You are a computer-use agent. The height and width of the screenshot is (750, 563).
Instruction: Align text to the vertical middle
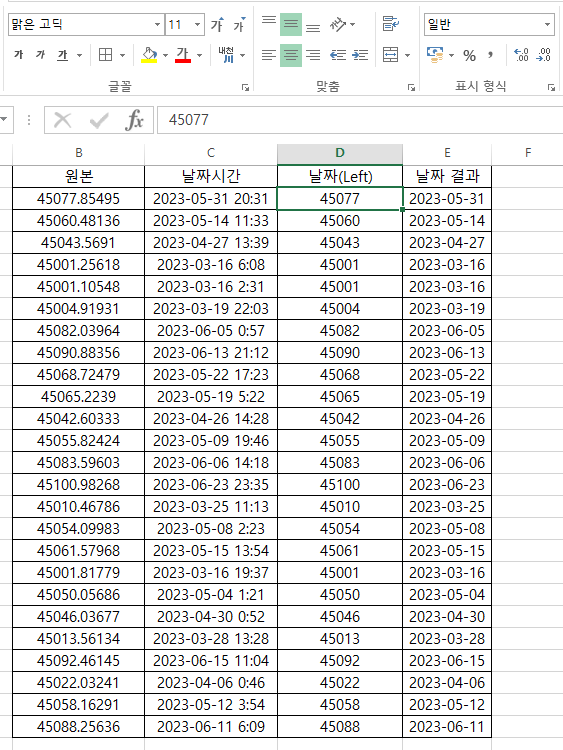(291, 24)
